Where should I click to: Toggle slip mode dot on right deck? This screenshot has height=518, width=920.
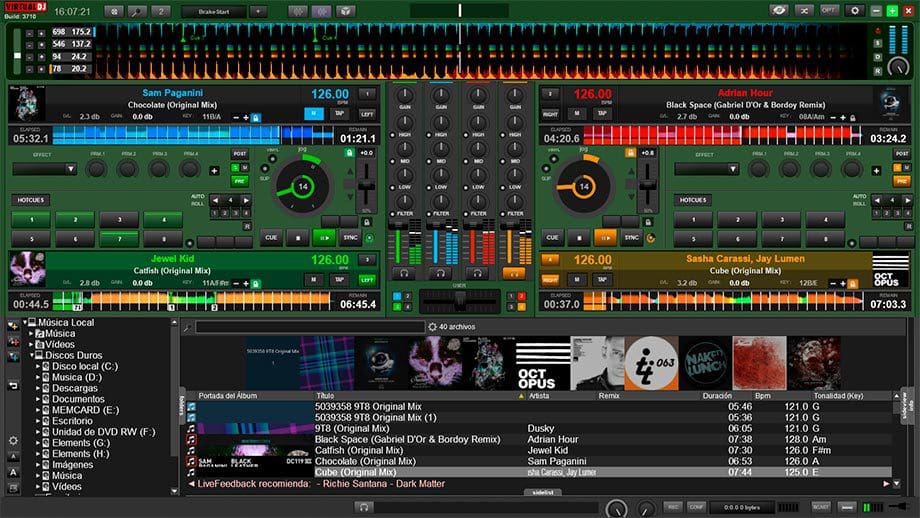click(546, 169)
